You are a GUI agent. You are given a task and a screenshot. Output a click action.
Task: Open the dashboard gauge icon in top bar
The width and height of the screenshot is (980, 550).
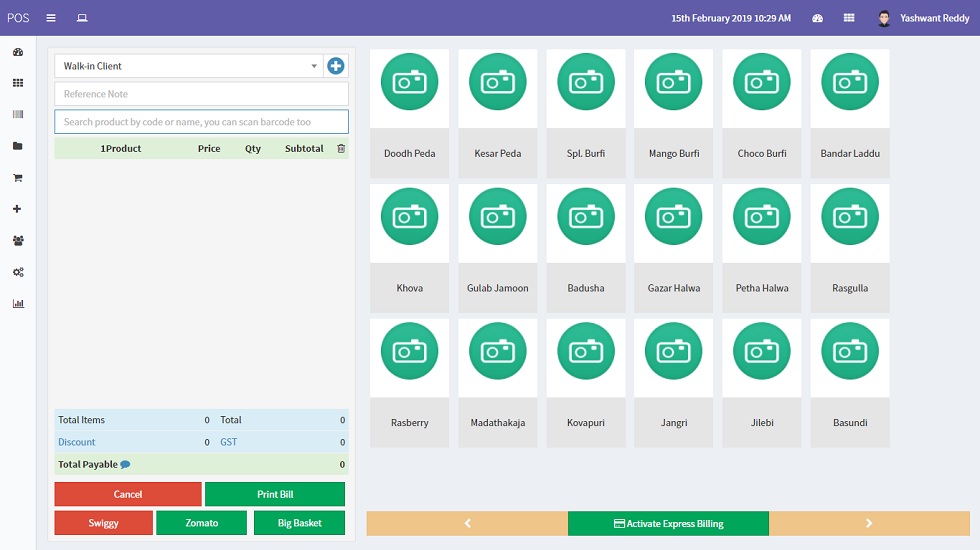tap(817, 18)
